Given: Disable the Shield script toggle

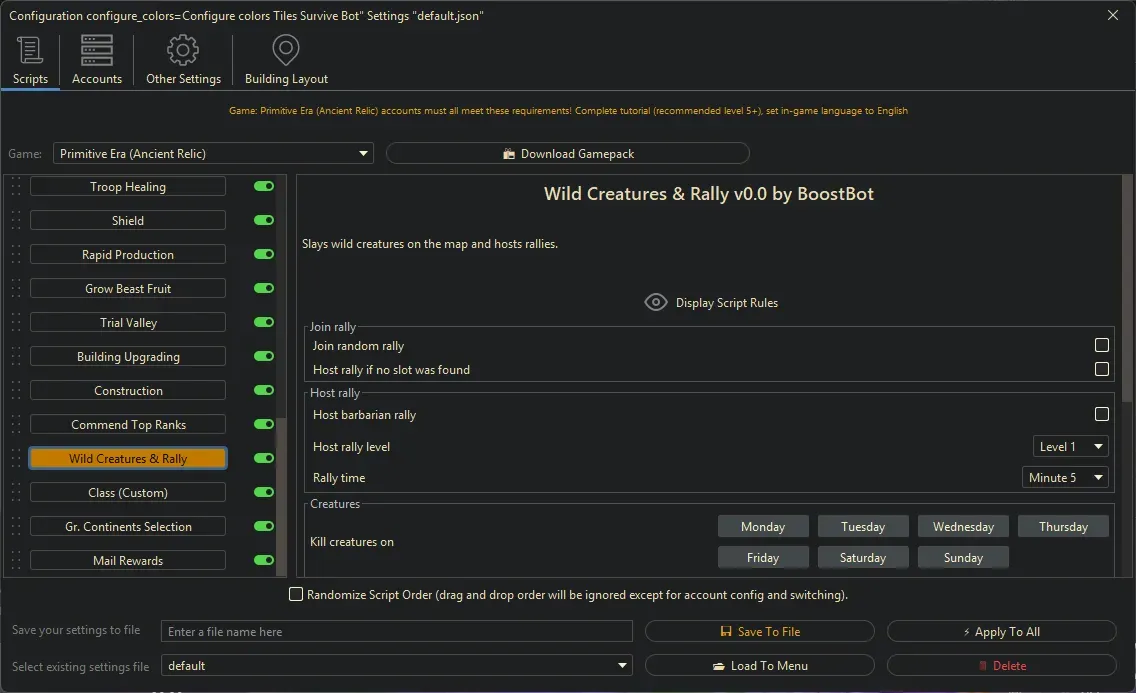Looking at the screenshot, I should (264, 220).
